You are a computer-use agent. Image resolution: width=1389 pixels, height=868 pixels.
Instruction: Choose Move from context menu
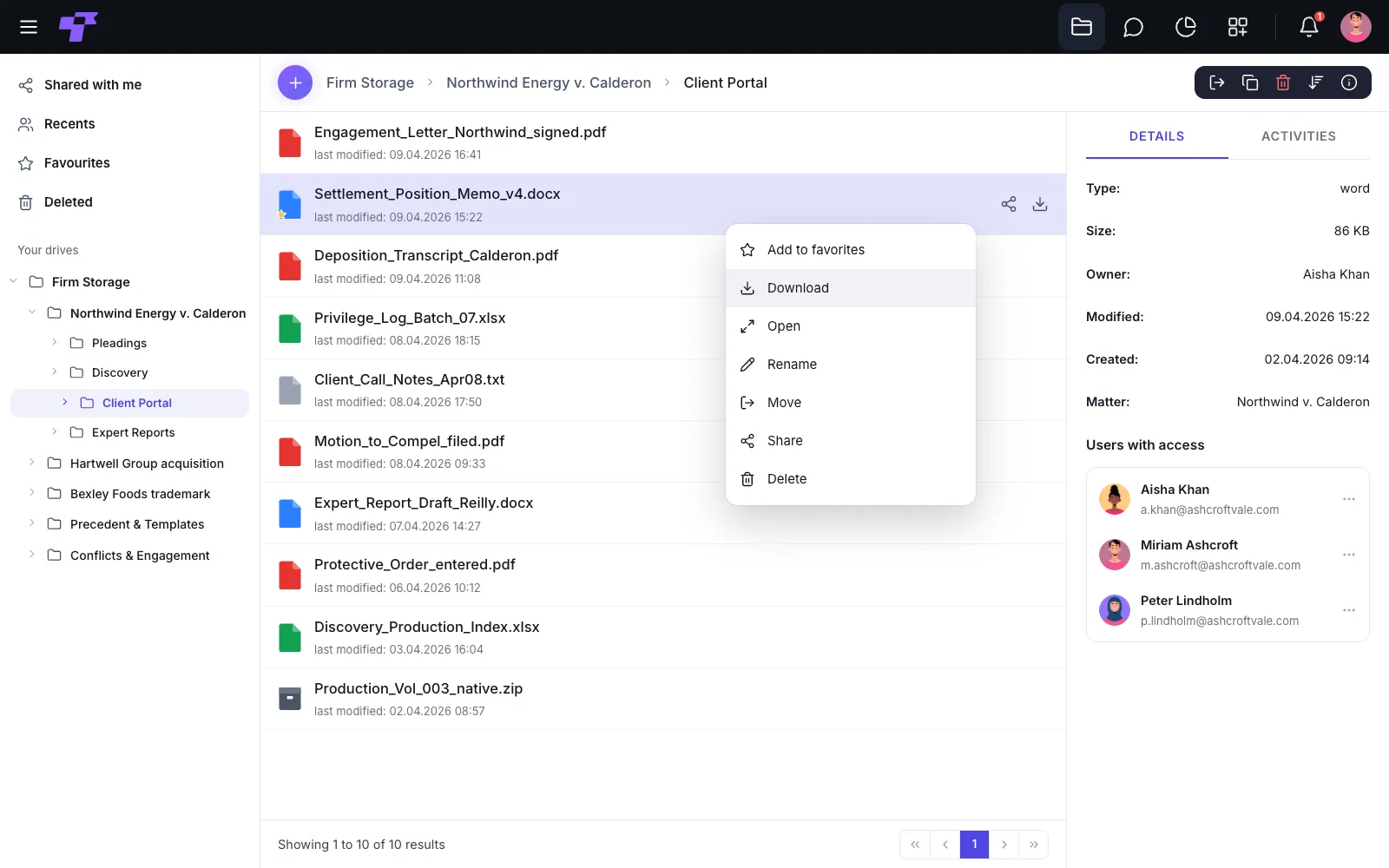(851, 403)
